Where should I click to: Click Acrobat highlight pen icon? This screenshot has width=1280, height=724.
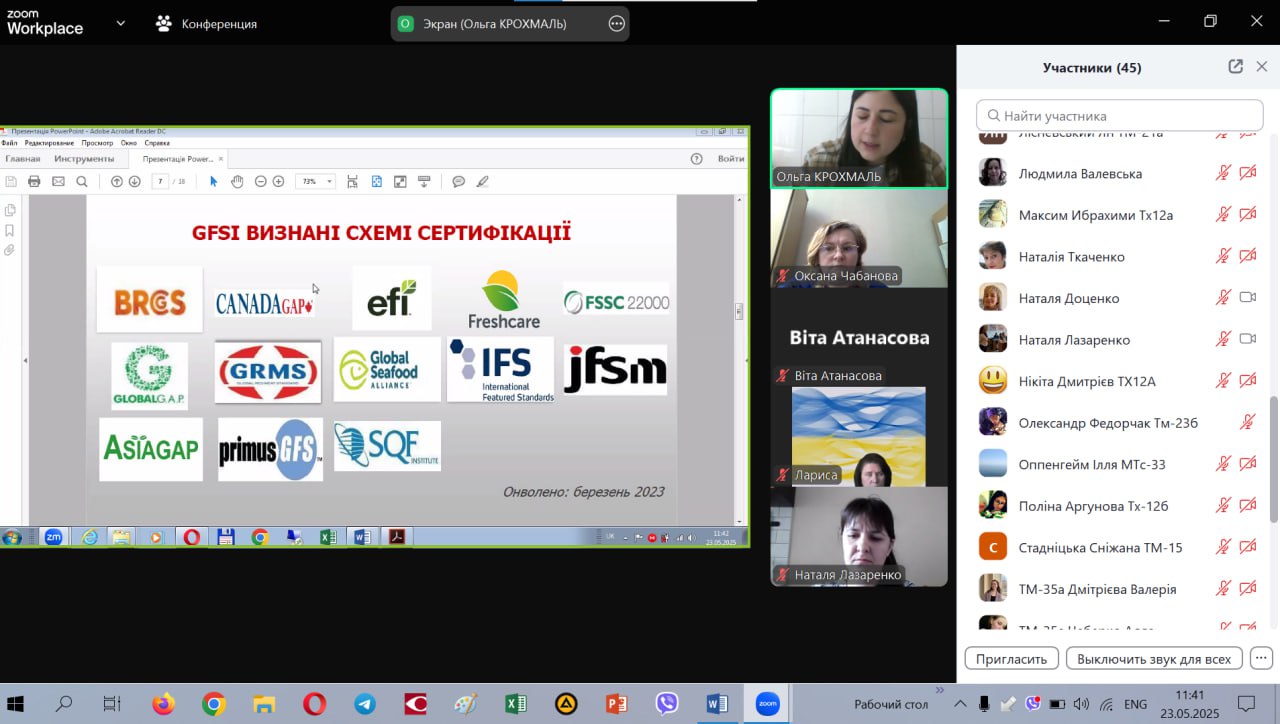click(x=483, y=181)
